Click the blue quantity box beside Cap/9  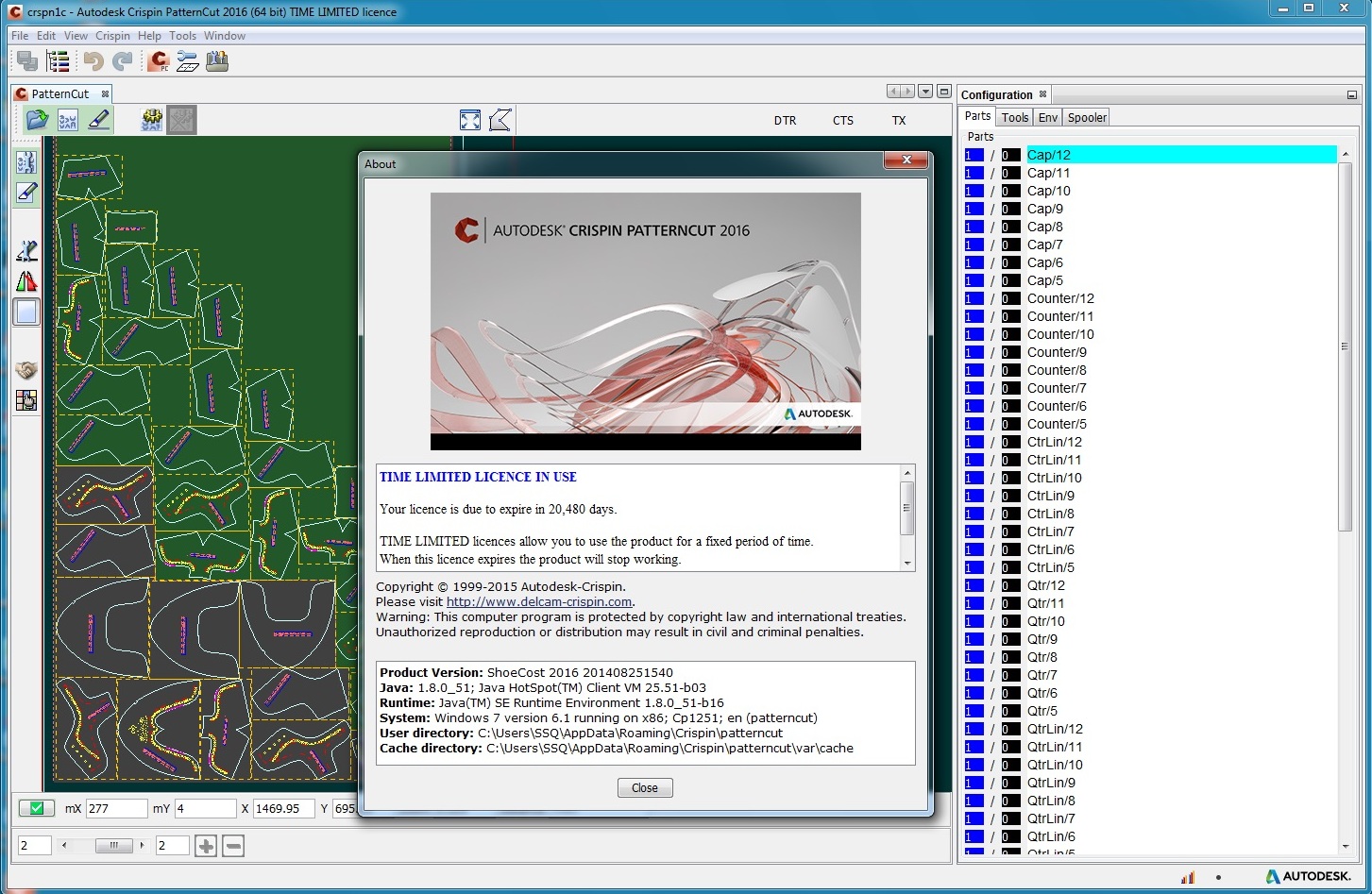point(974,209)
